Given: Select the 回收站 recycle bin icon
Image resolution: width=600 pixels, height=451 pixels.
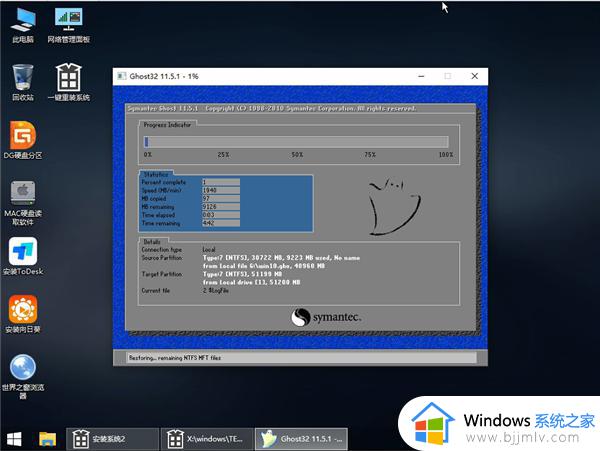Looking at the screenshot, I should click(23, 82).
